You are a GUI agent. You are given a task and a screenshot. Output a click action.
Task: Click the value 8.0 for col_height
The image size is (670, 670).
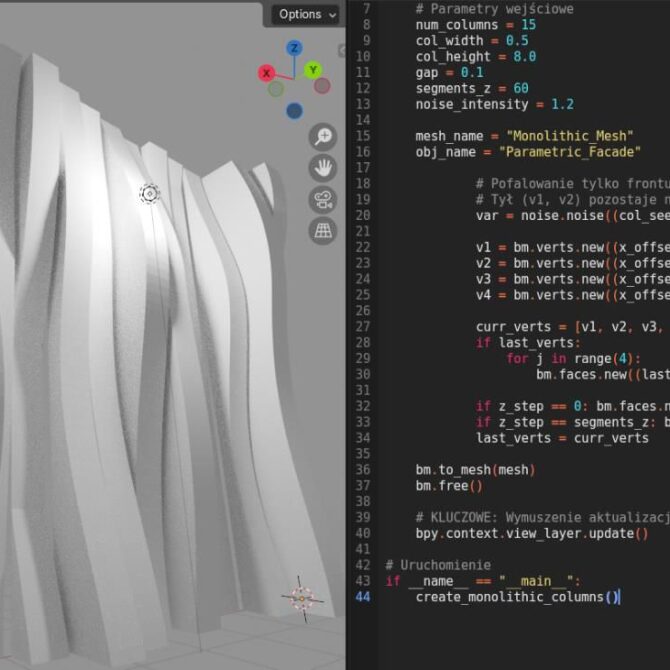(x=524, y=56)
